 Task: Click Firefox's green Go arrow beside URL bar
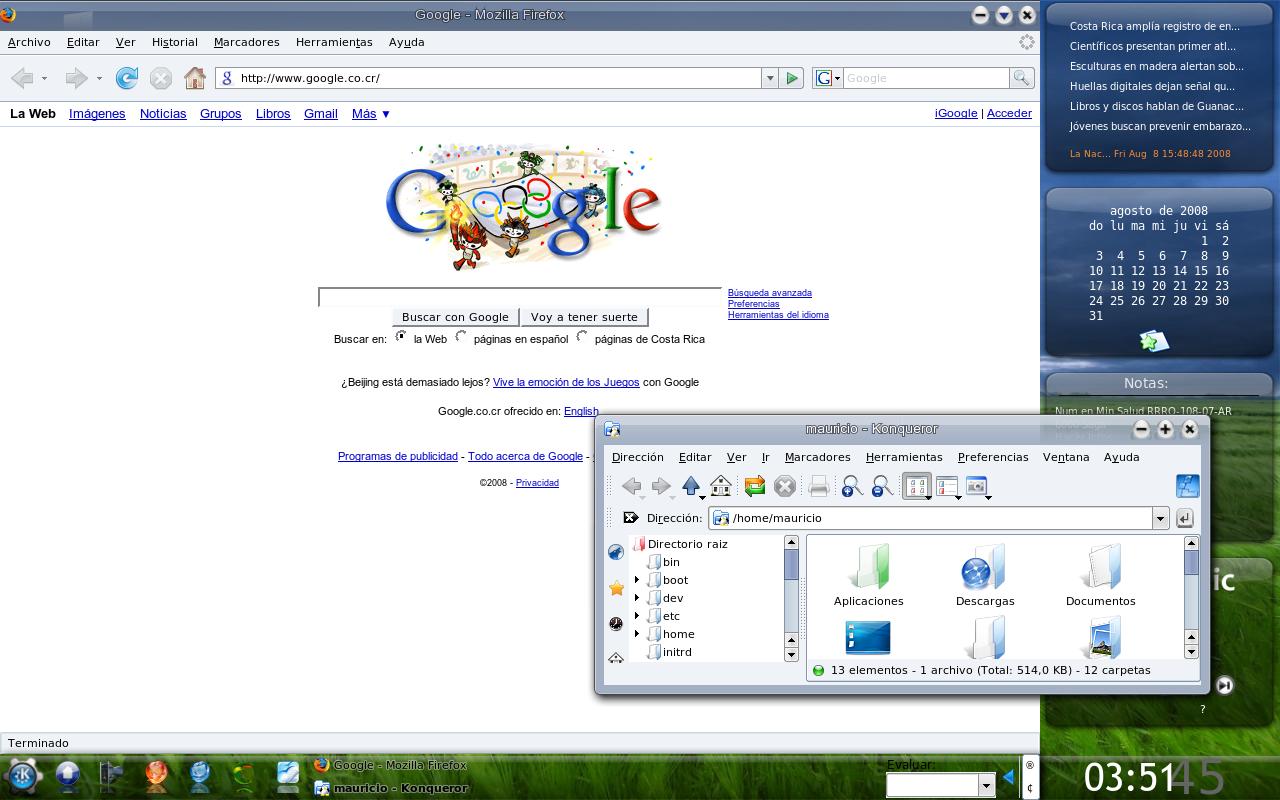point(792,78)
